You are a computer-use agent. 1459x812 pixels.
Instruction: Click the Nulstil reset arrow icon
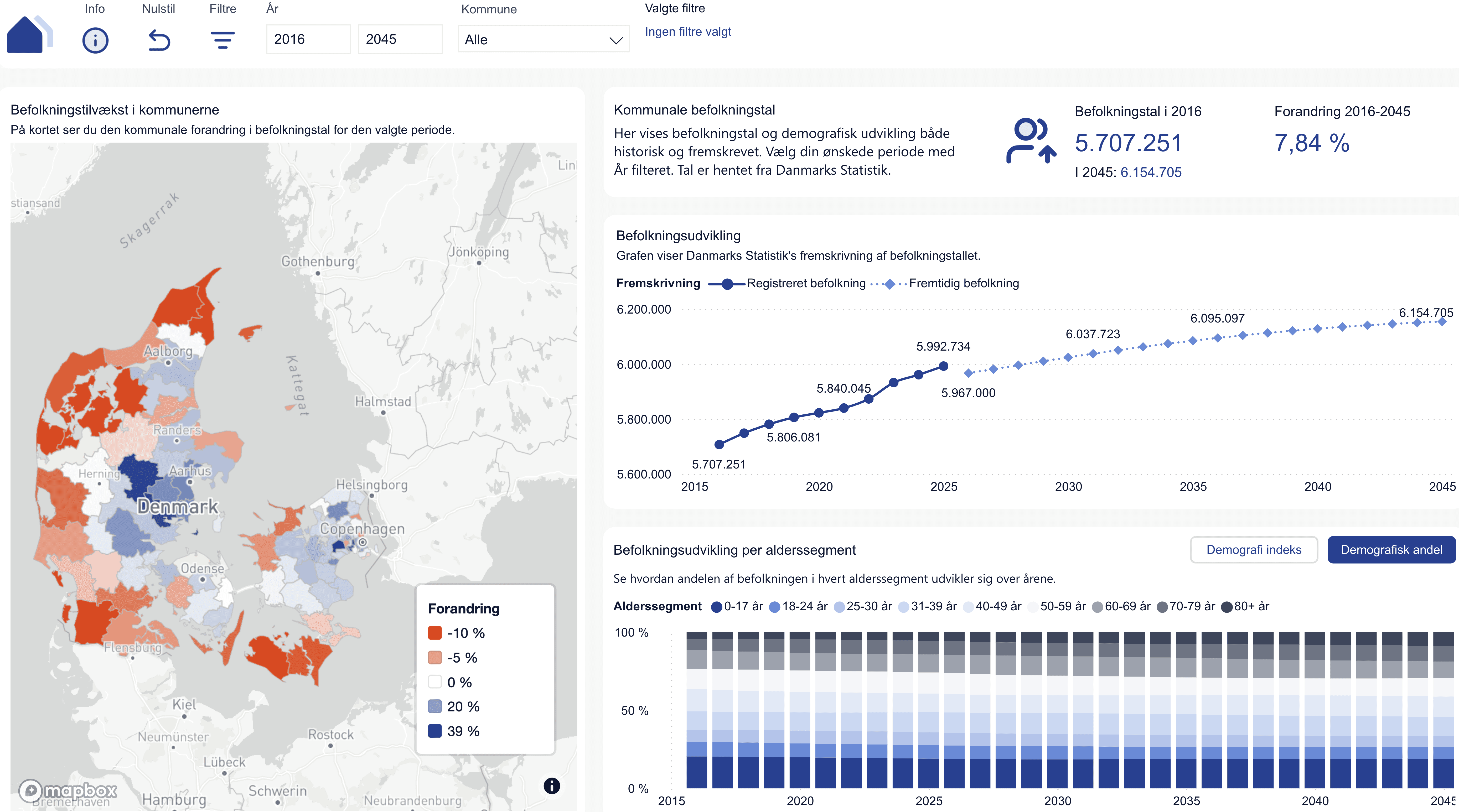point(159,40)
